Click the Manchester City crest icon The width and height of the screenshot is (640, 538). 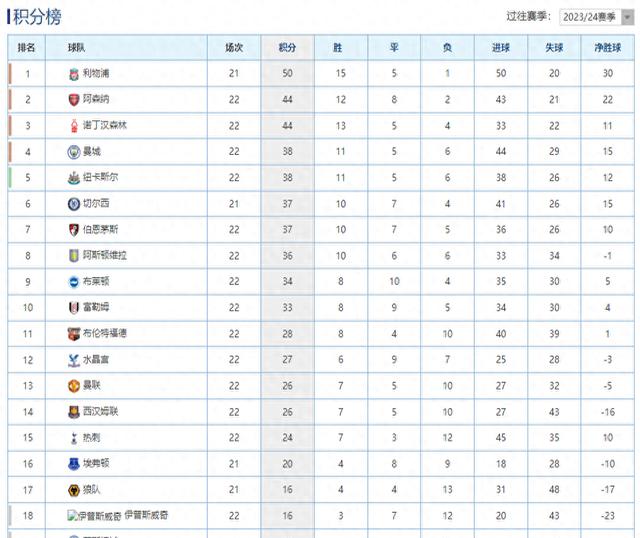(x=74, y=152)
